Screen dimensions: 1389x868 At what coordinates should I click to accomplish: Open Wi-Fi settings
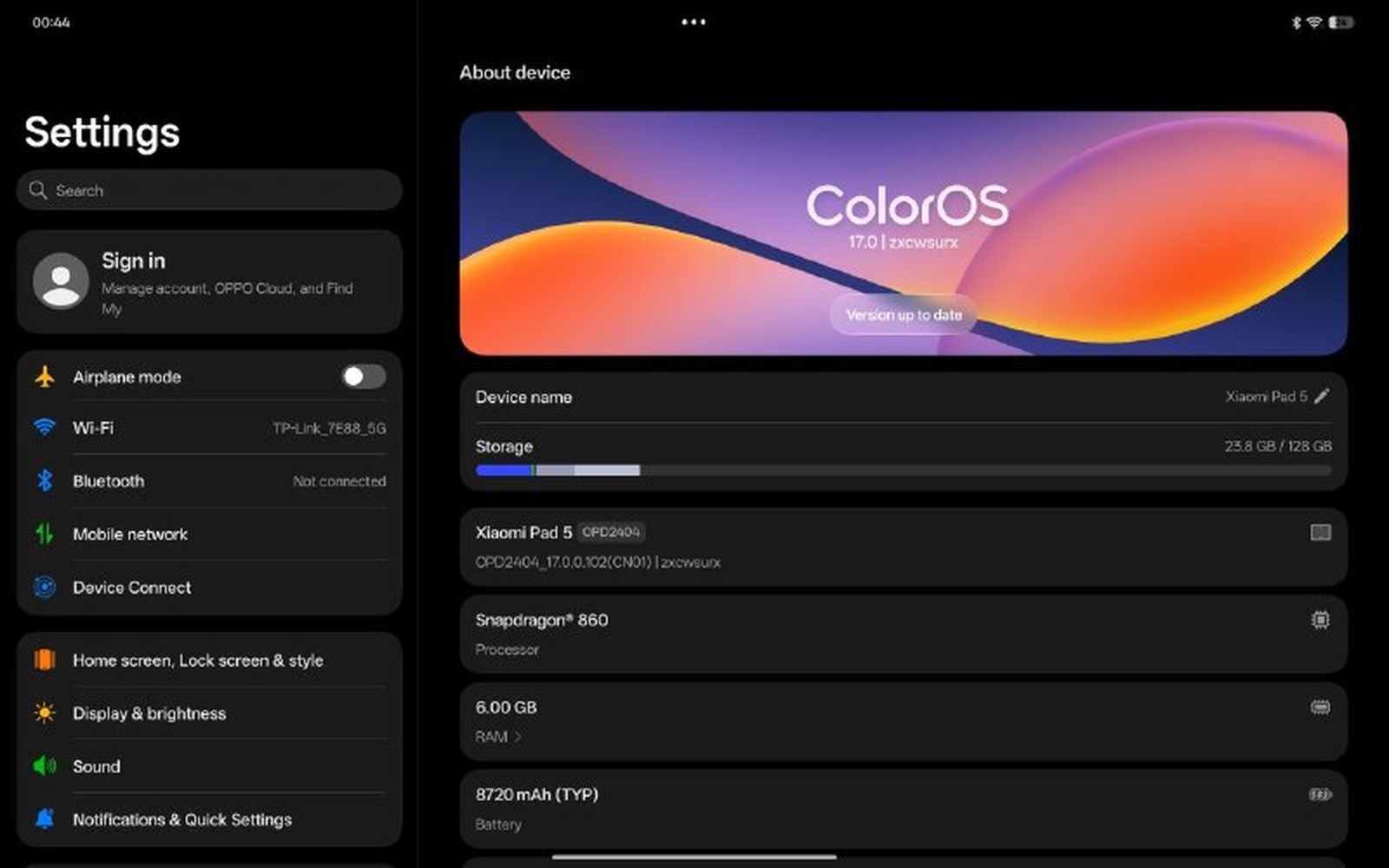(x=209, y=428)
